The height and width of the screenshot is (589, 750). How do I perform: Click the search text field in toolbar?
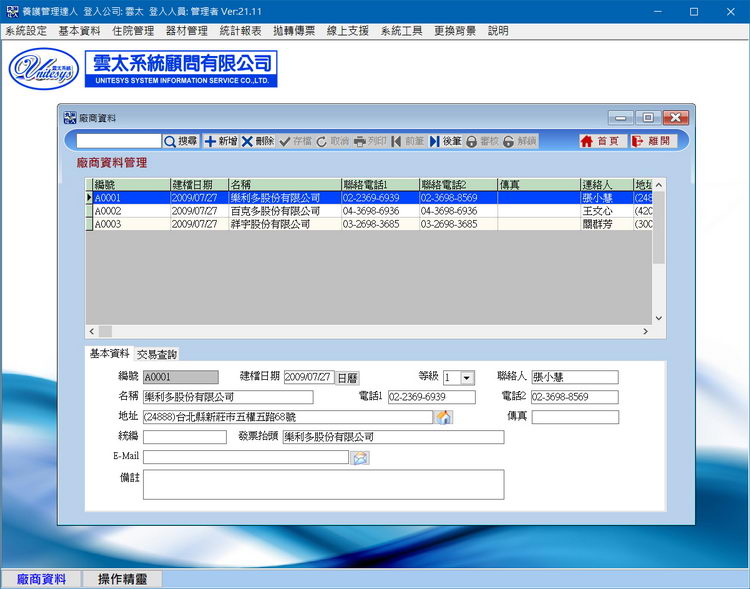119,141
